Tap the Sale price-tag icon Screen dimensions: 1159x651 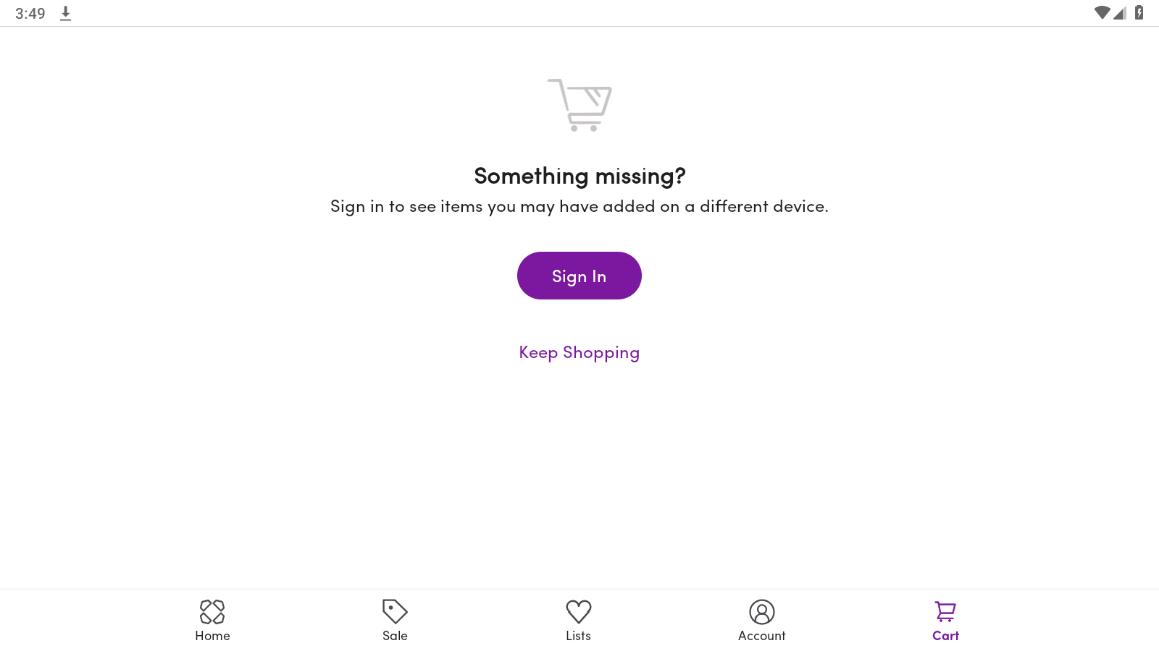click(x=395, y=611)
